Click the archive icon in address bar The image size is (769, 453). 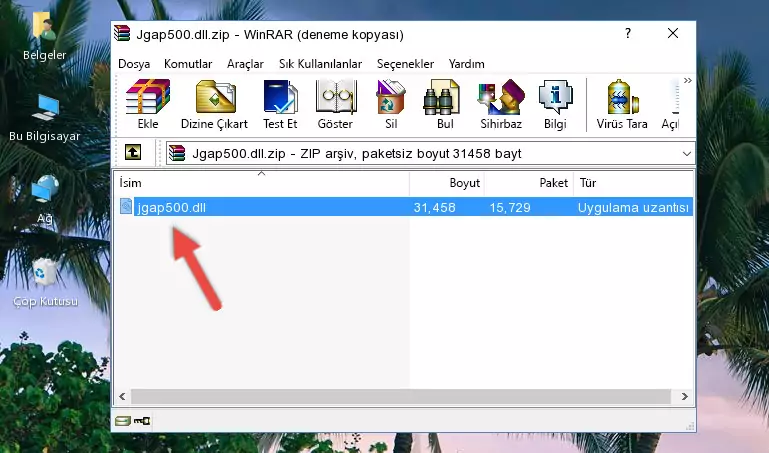point(177,153)
